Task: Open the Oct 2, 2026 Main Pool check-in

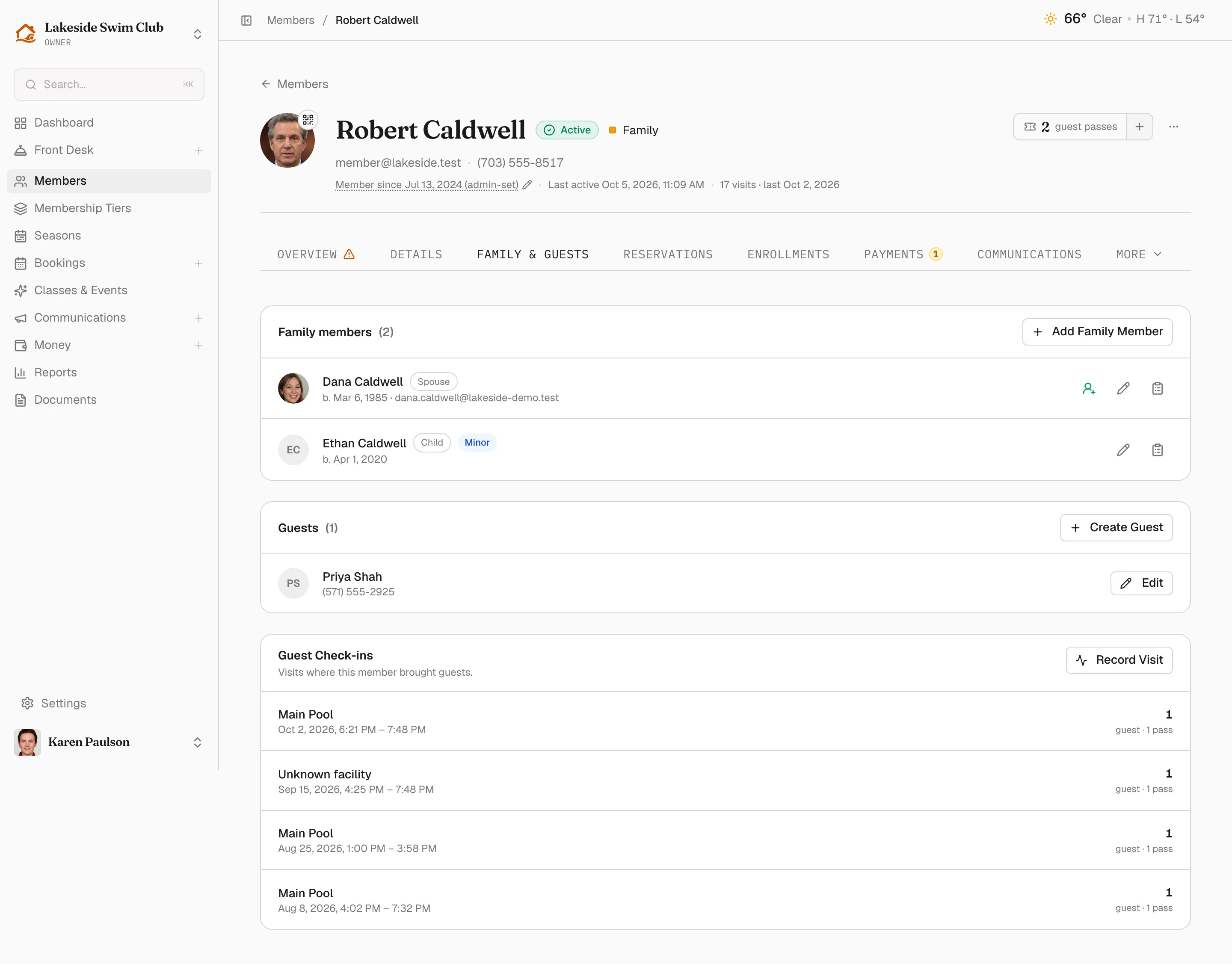Action: click(x=725, y=722)
